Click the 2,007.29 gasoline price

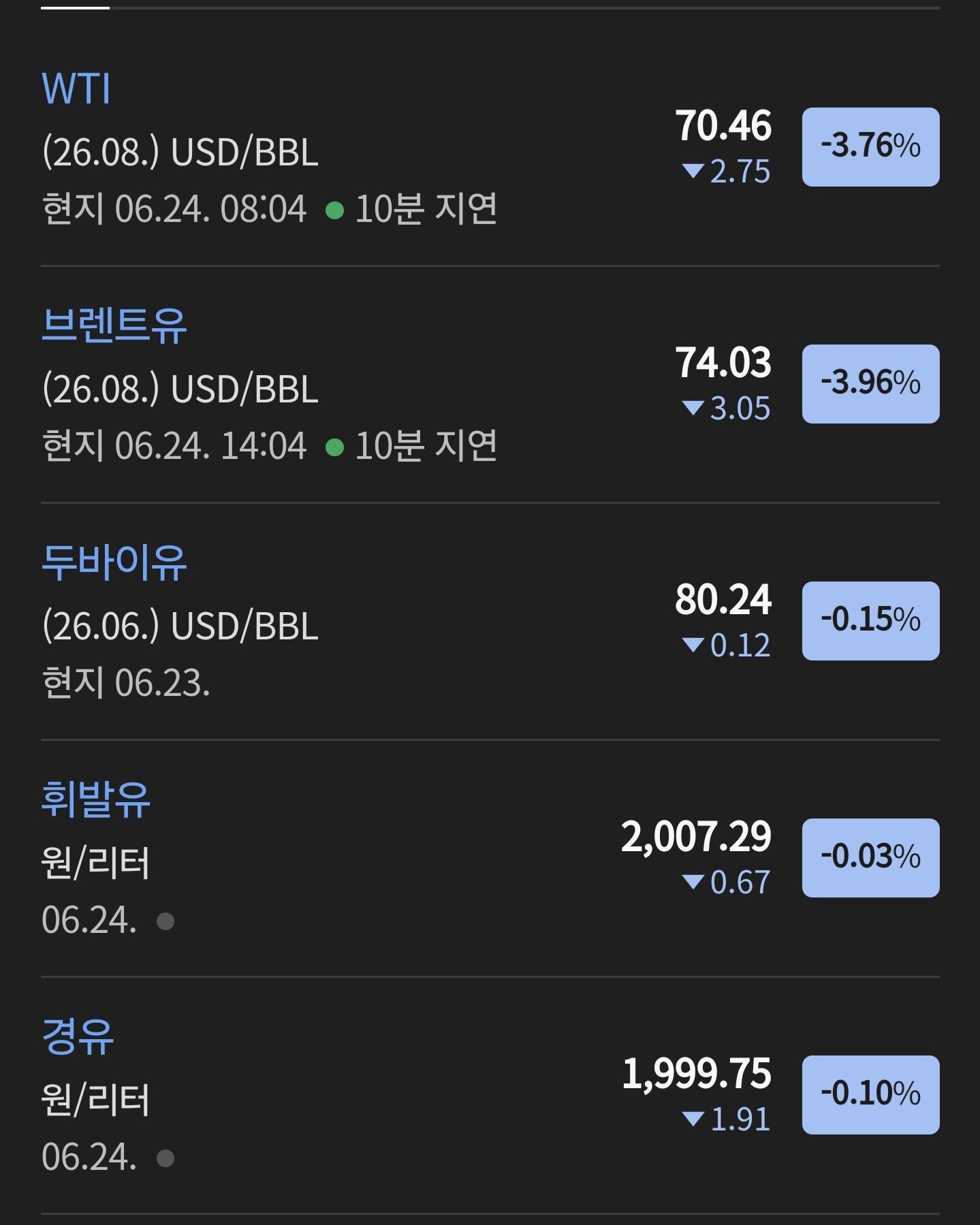pos(696,837)
